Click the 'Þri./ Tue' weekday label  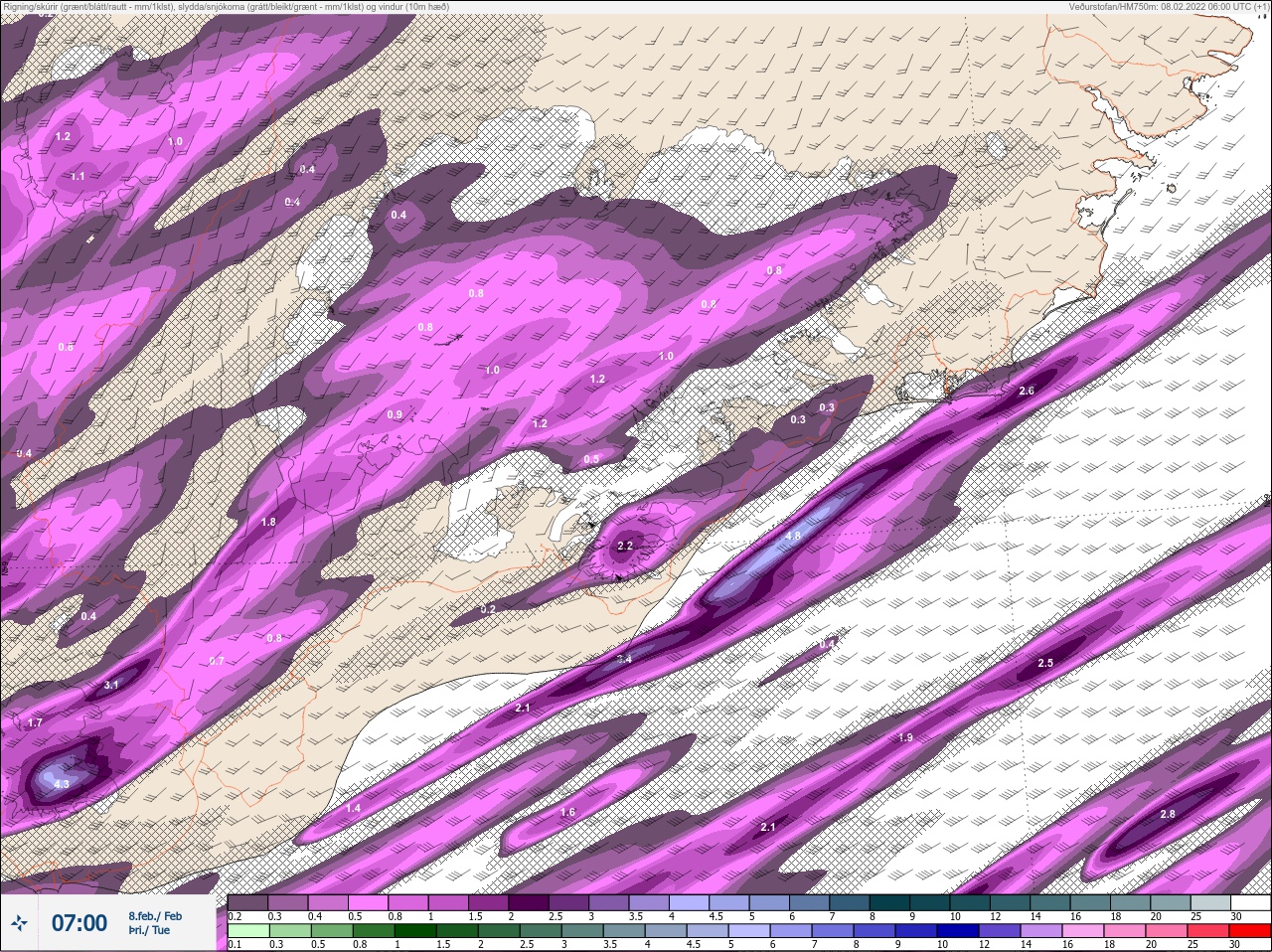click(149, 930)
